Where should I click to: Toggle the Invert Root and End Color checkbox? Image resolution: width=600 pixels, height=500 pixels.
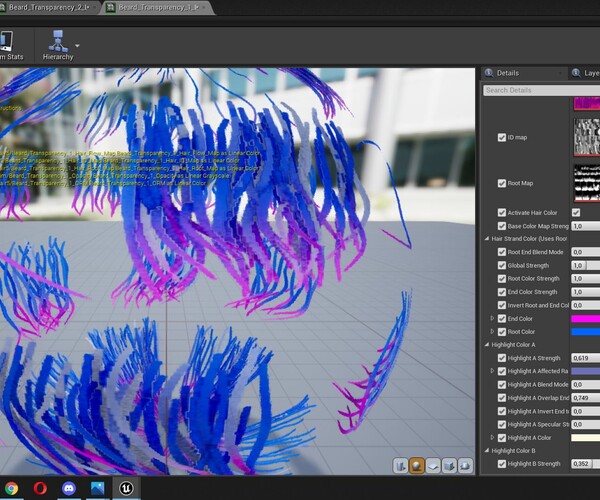click(x=502, y=305)
